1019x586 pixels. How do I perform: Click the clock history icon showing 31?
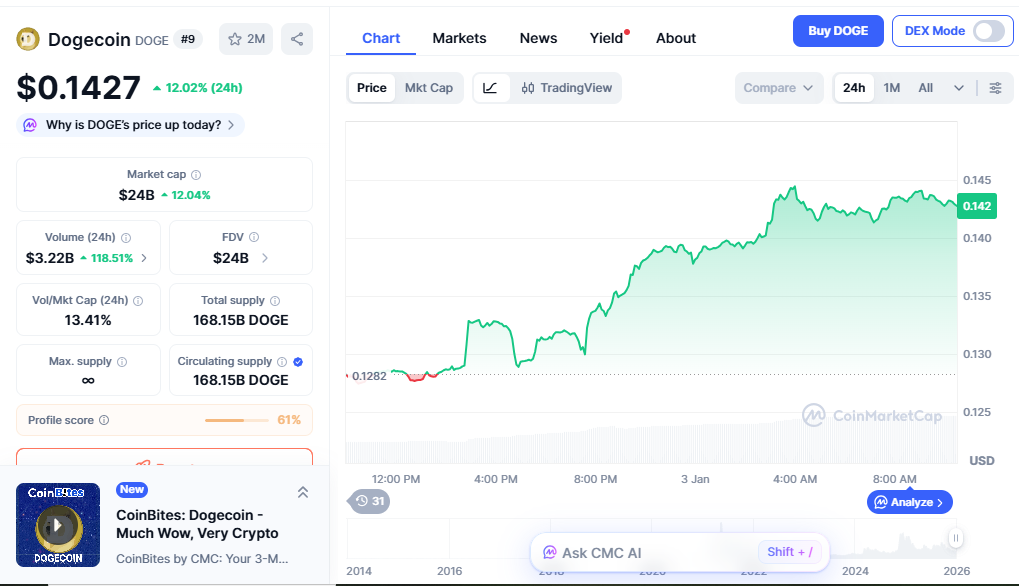pyautogui.click(x=368, y=502)
